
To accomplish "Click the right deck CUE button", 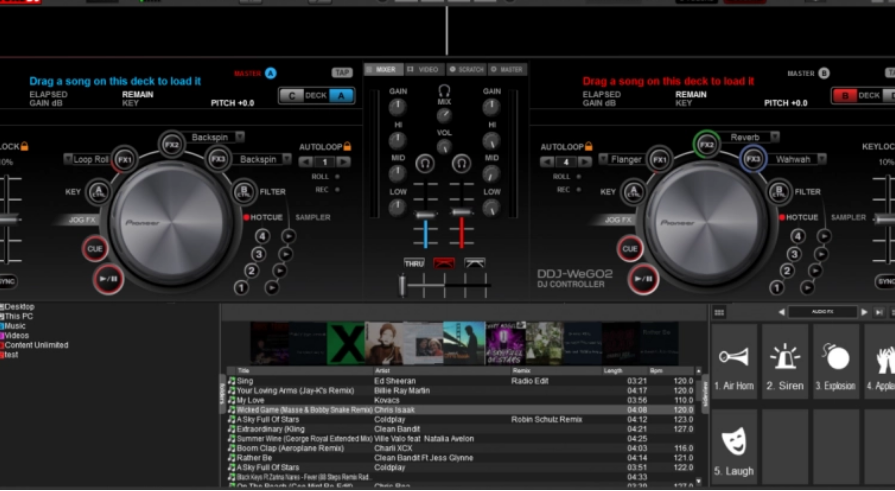I will tap(630, 249).
